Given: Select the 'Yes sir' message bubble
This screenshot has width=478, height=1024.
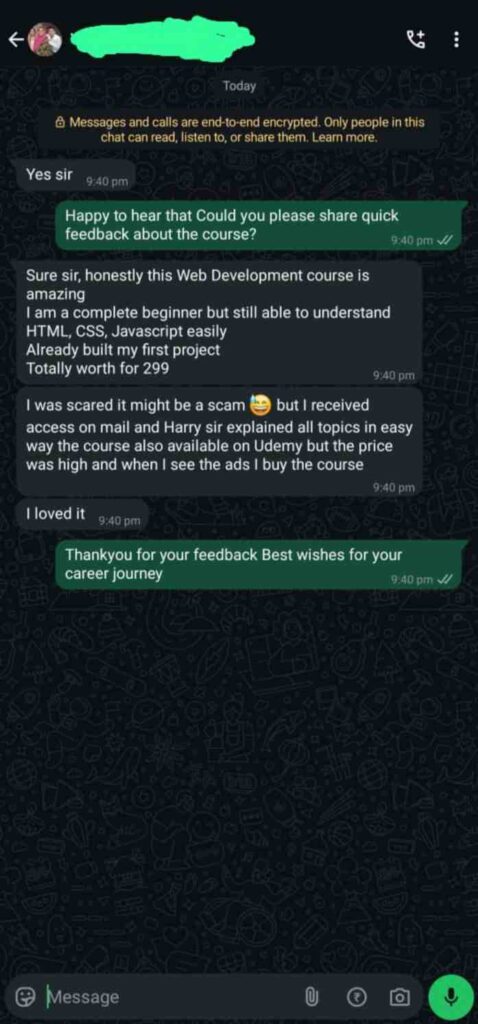Looking at the screenshot, I should pyautogui.click(x=75, y=176).
